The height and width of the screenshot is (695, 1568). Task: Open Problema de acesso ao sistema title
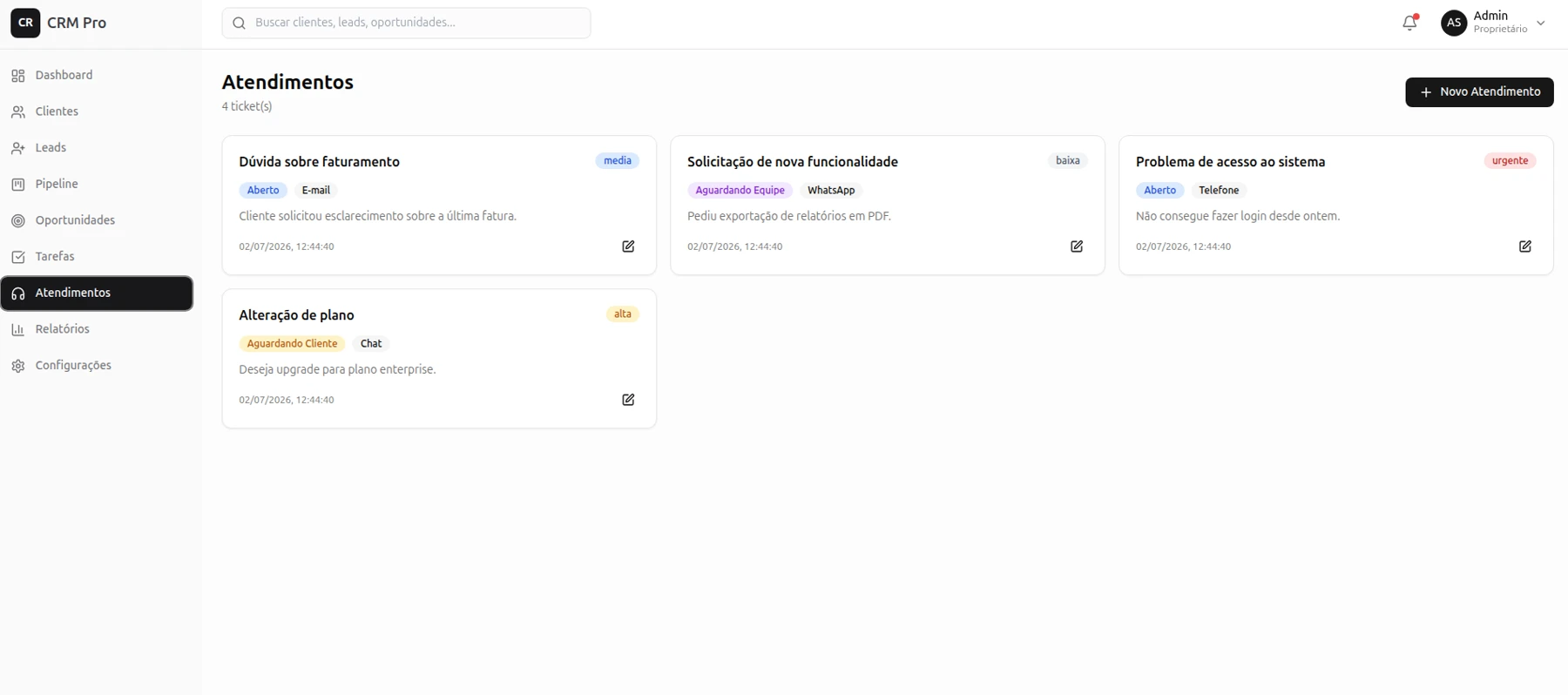pos(1230,162)
